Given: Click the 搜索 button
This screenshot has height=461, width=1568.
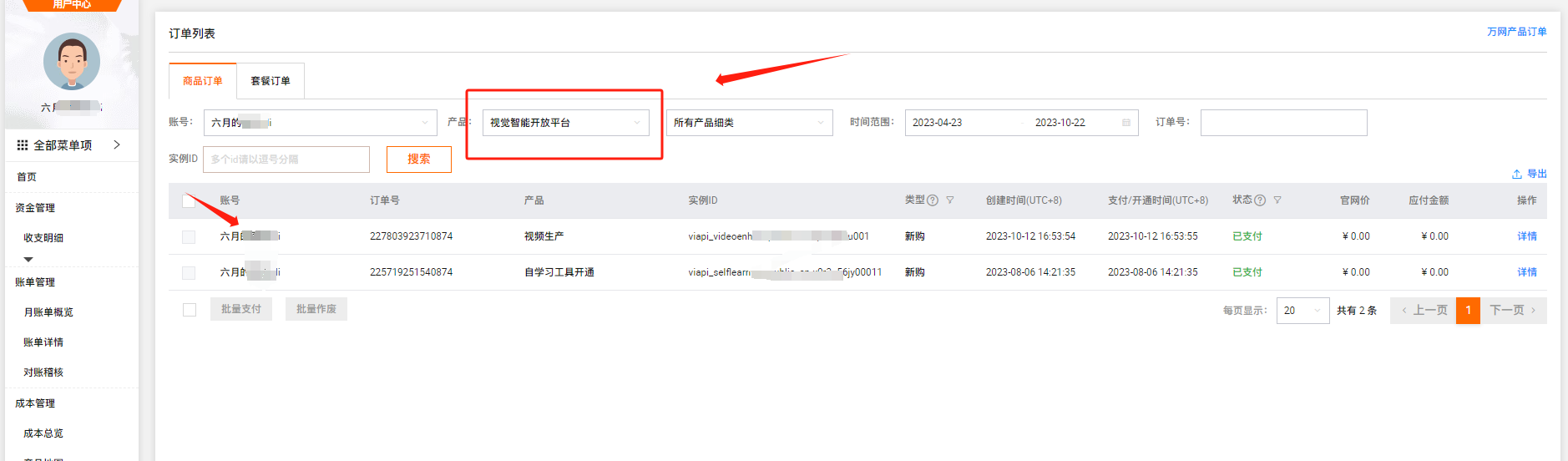Looking at the screenshot, I should pyautogui.click(x=419, y=160).
